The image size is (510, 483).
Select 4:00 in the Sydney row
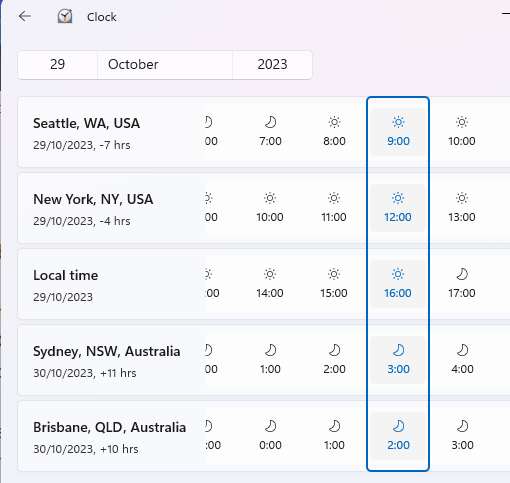pos(462,360)
